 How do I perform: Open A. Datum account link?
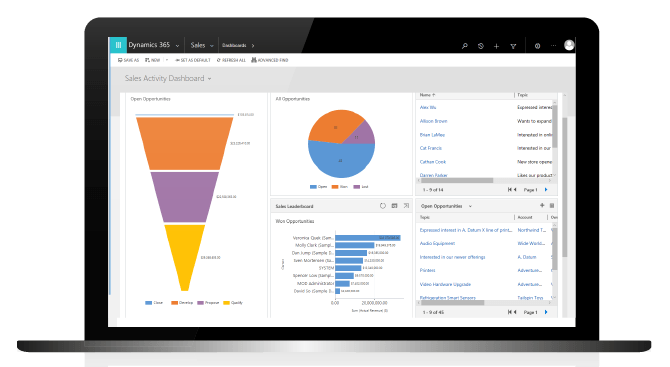[x=527, y=257]
